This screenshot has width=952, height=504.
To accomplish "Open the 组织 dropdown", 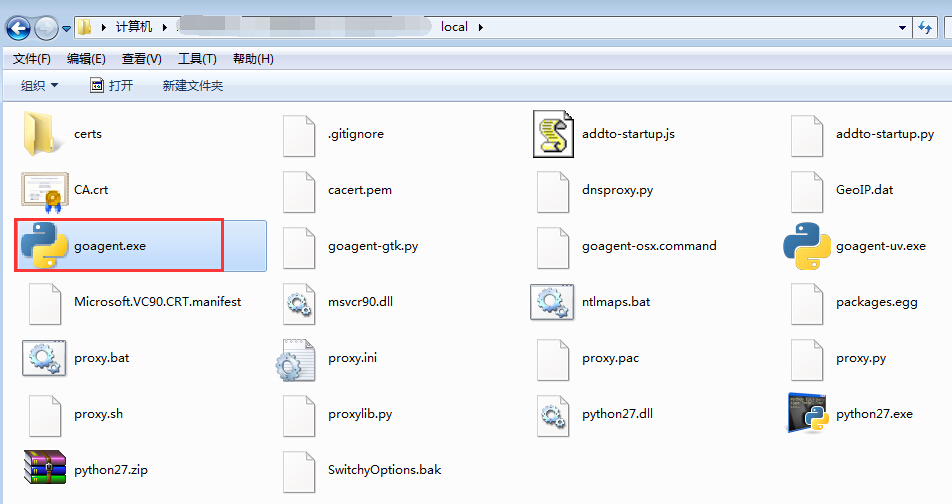I will 39,86.
